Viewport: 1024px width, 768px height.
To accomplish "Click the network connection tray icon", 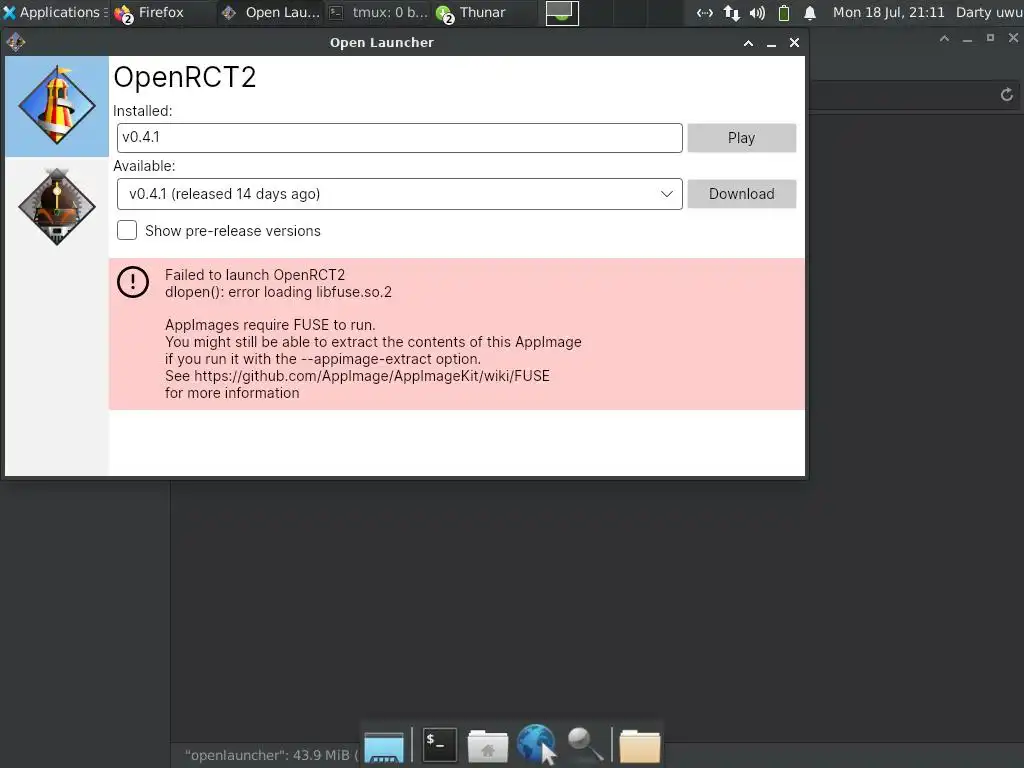I will (x=704, y=13).
